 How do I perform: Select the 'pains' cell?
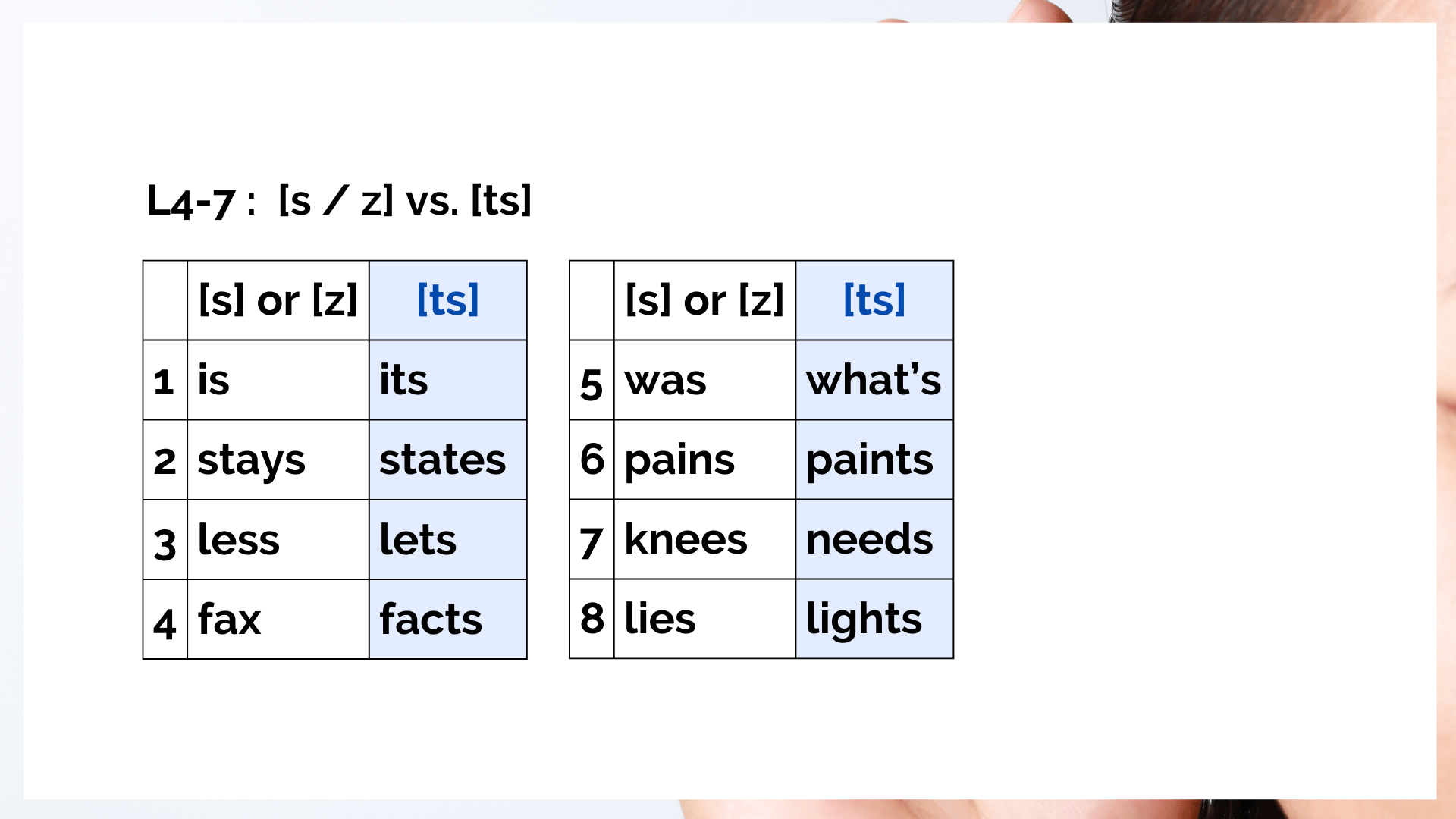[705, 460]
